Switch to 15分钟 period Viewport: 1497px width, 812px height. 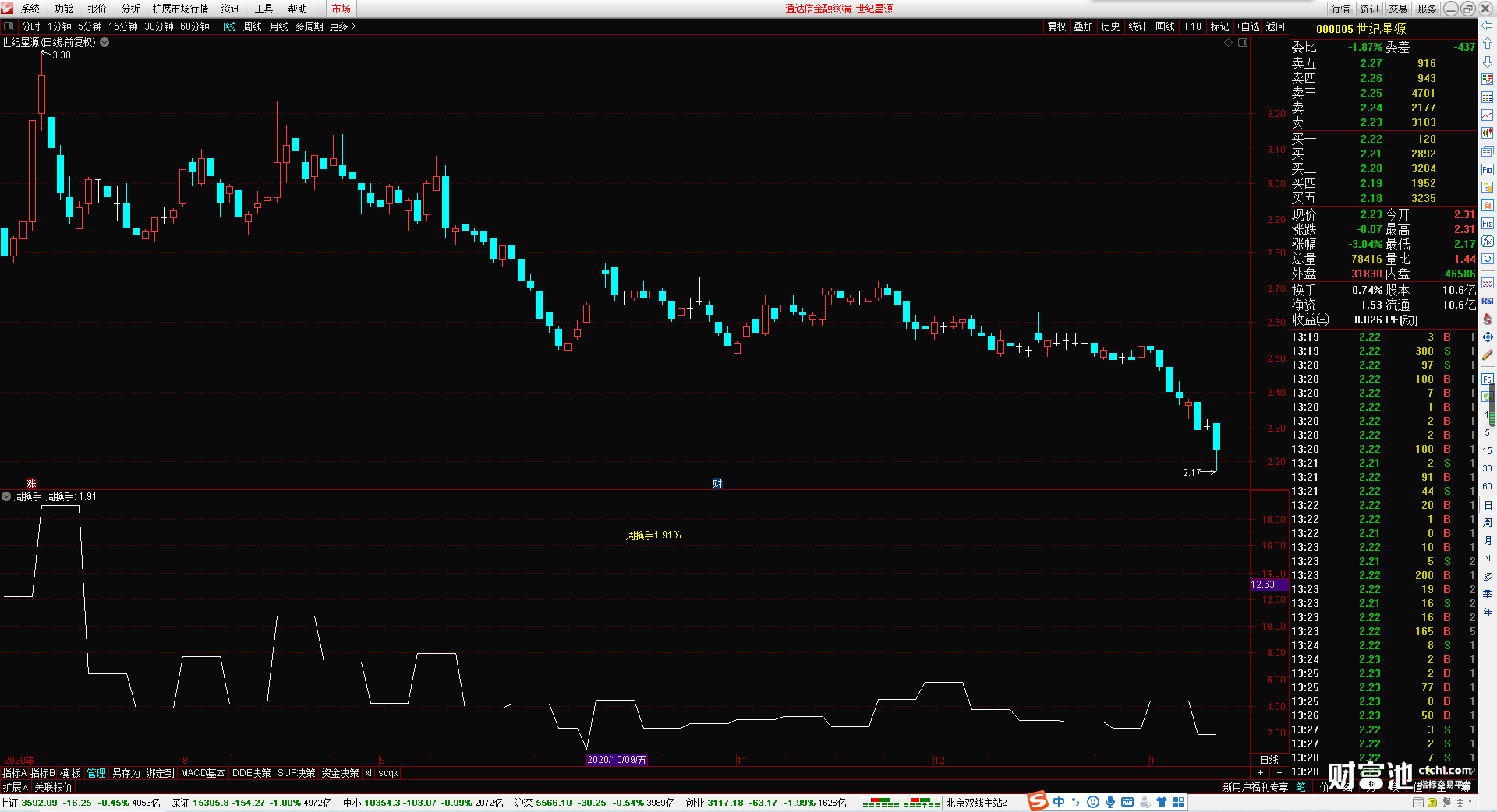point(123,26)
